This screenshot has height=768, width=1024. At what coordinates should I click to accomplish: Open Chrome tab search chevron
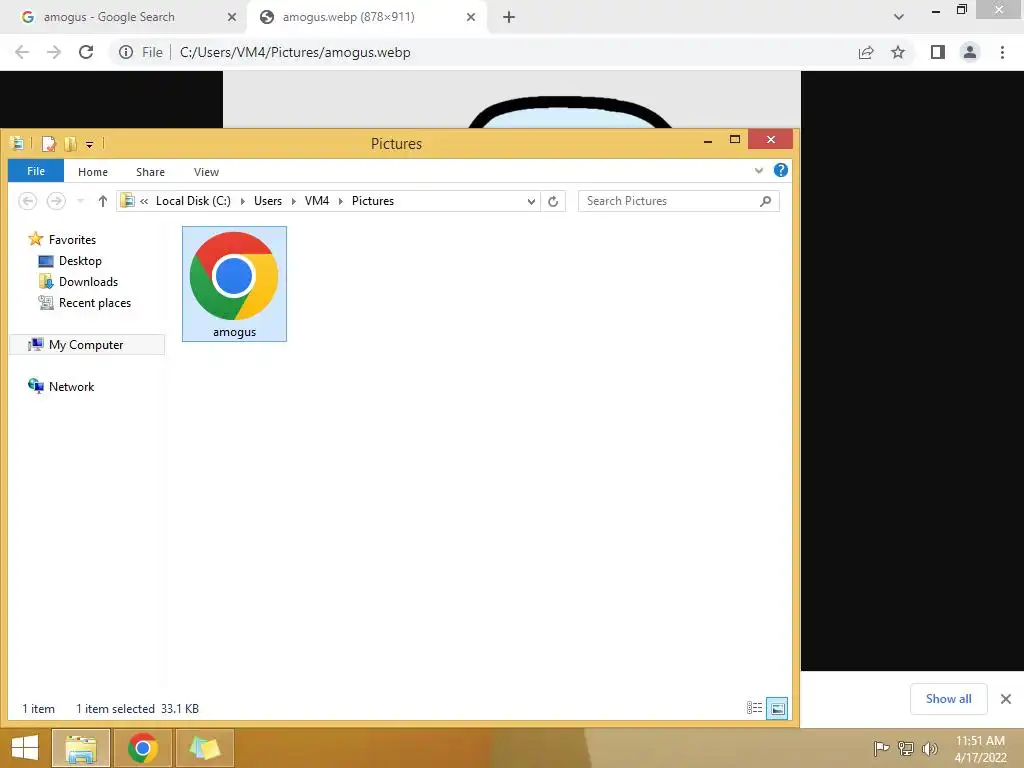[x=899, y=17]
